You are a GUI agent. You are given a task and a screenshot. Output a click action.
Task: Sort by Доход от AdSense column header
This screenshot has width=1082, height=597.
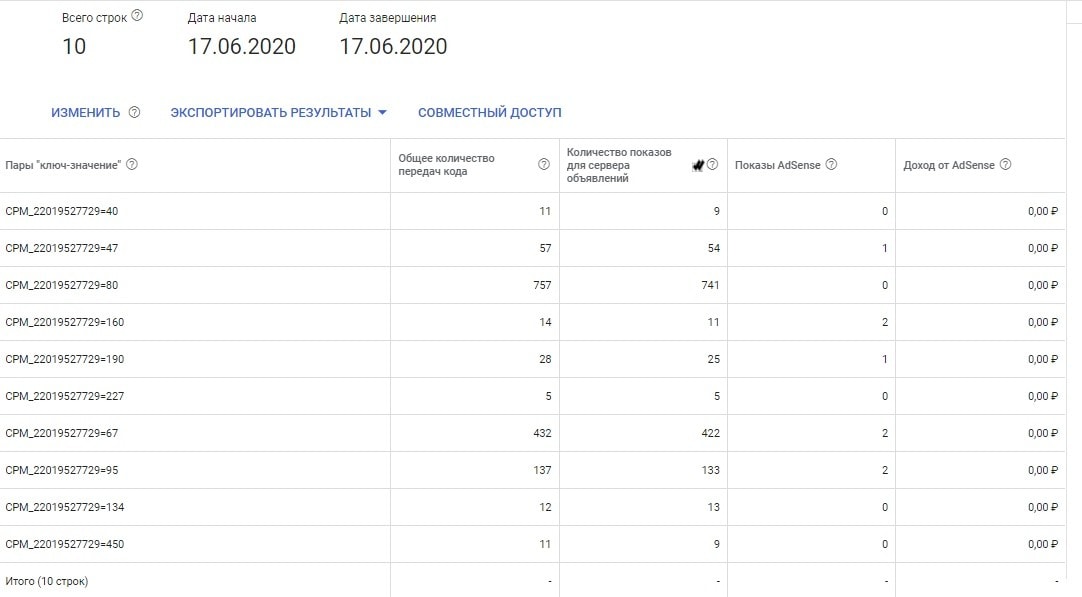pyautogui.click(x=948, y=165)
